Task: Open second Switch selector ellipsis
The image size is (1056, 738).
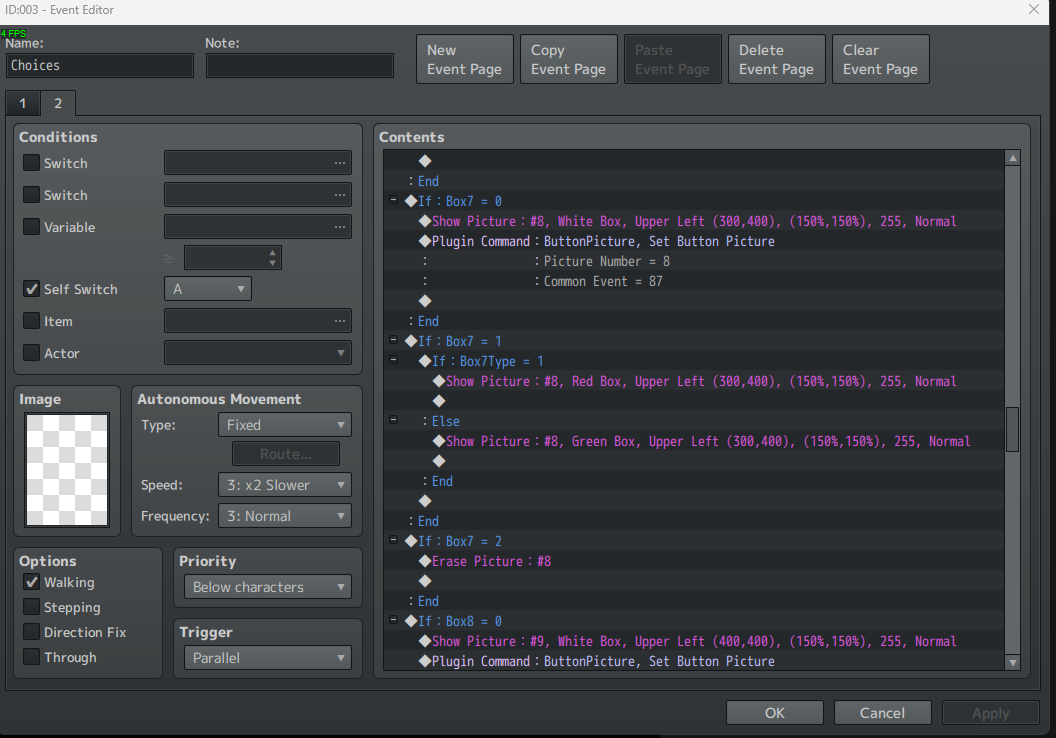Action: pos(339,195)
